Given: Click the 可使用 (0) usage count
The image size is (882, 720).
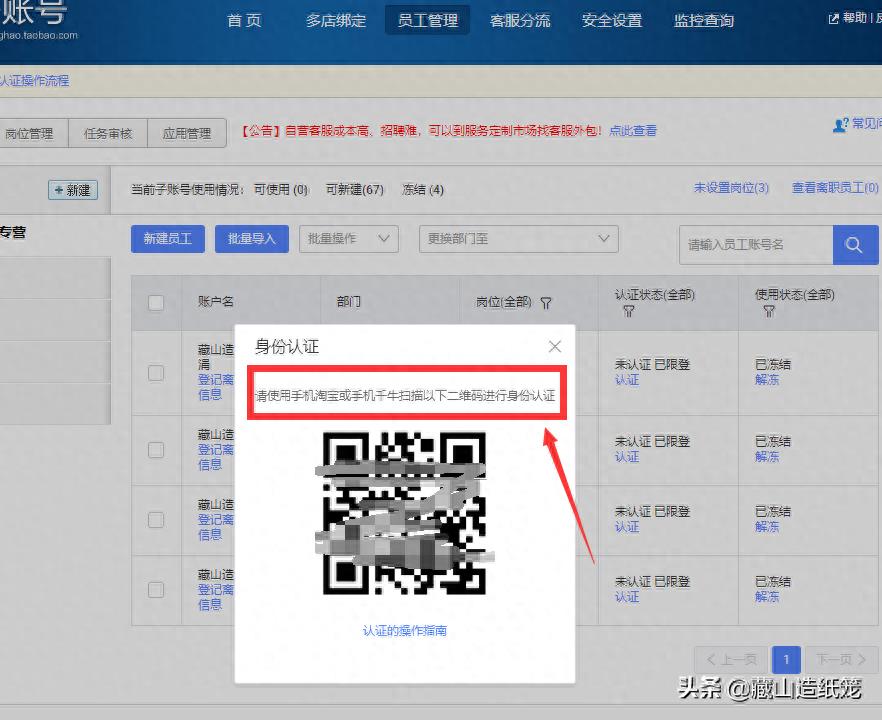Looking at the screenshot, I should pos(281,190).
